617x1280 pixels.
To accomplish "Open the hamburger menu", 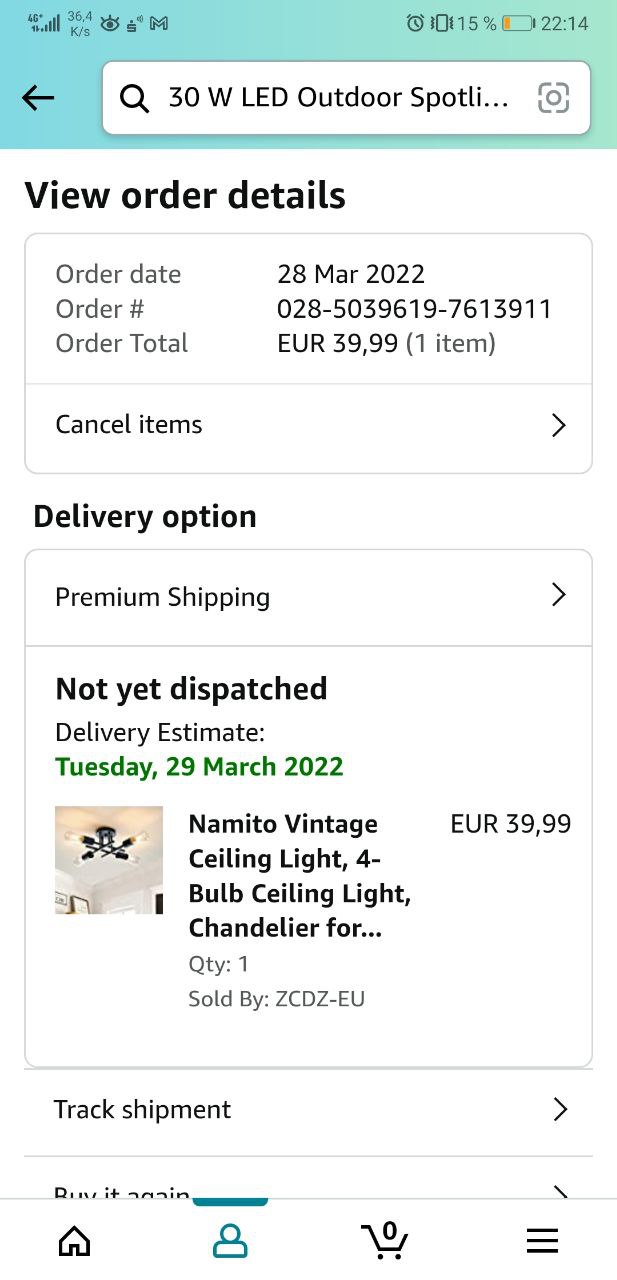I will pos(542,1241).
